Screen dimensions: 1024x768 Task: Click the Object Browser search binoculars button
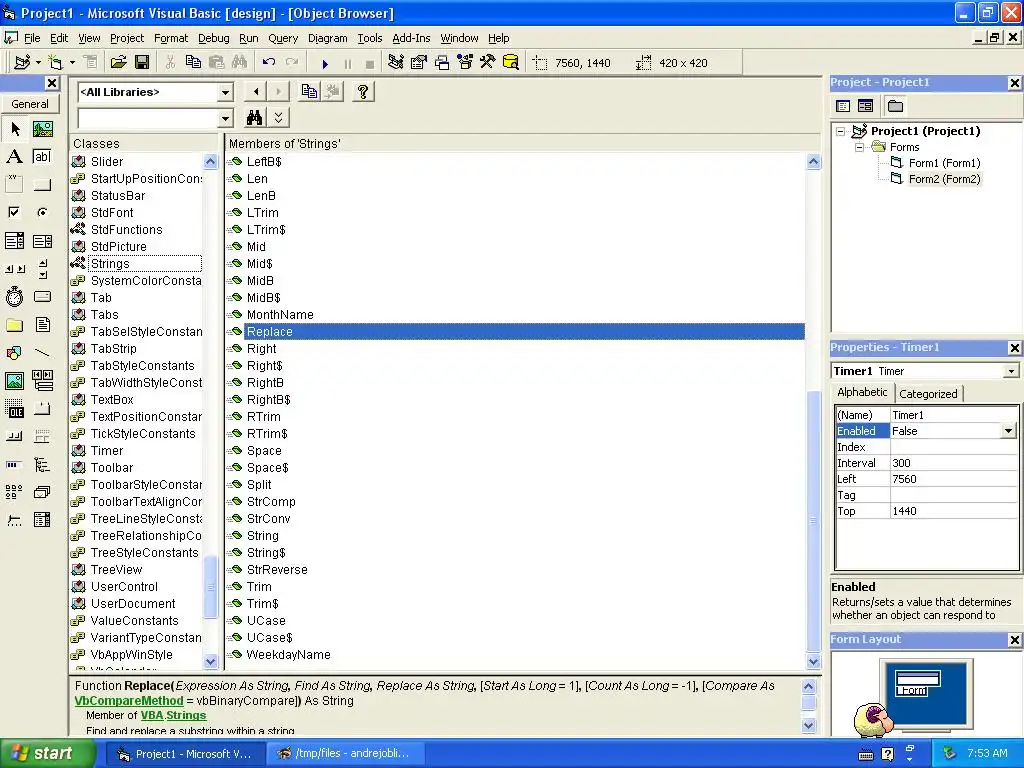[x=254, y=118]
